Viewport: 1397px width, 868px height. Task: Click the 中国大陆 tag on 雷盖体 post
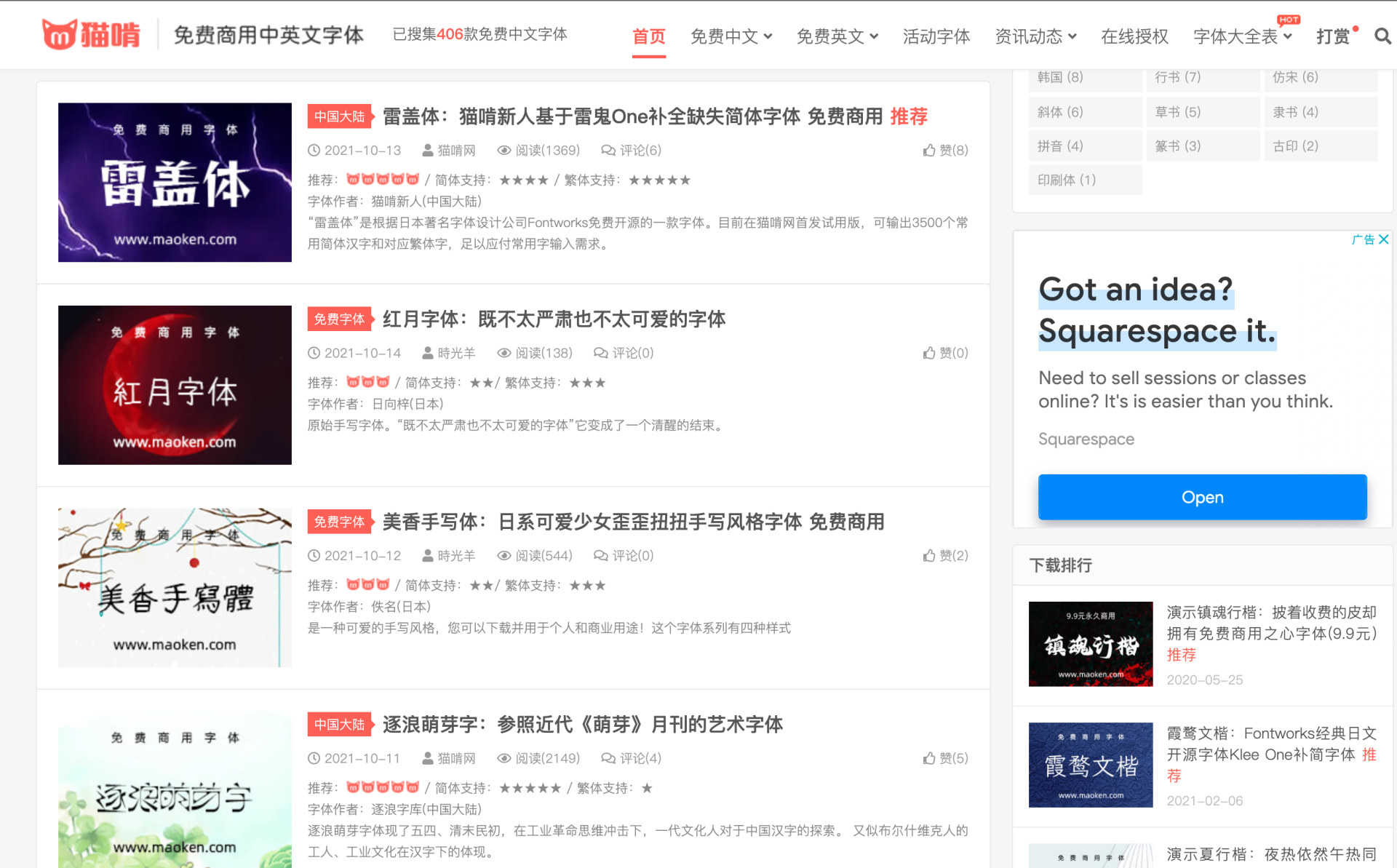click(x=339, y=116)
